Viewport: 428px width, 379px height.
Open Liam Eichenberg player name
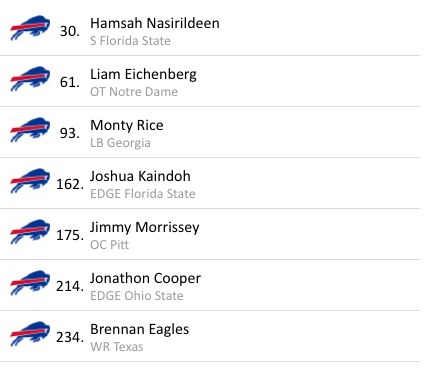click(143, 75)
